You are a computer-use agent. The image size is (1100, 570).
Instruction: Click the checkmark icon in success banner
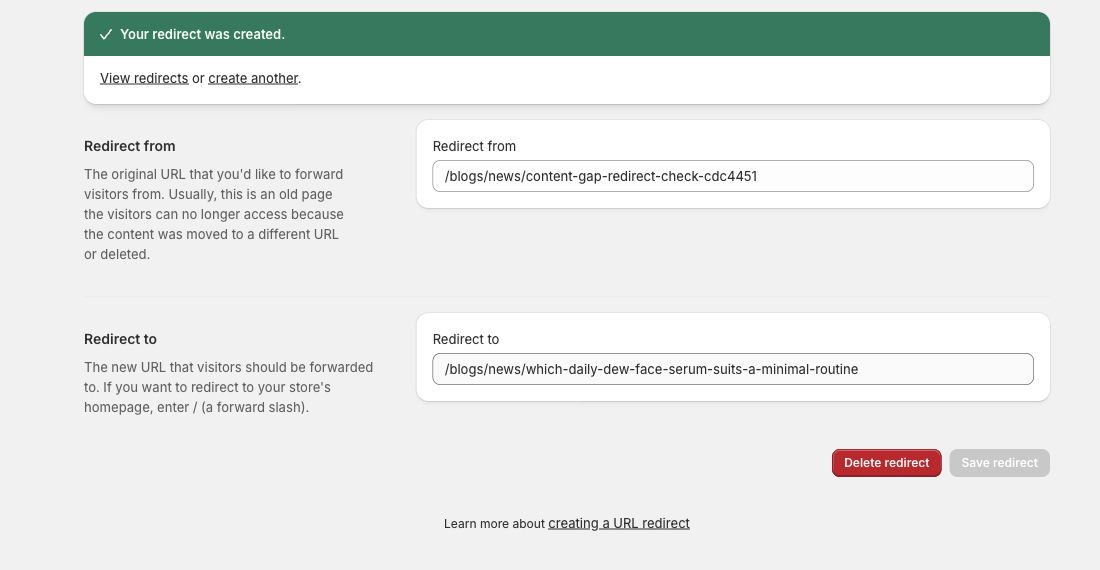click(106, 34)
